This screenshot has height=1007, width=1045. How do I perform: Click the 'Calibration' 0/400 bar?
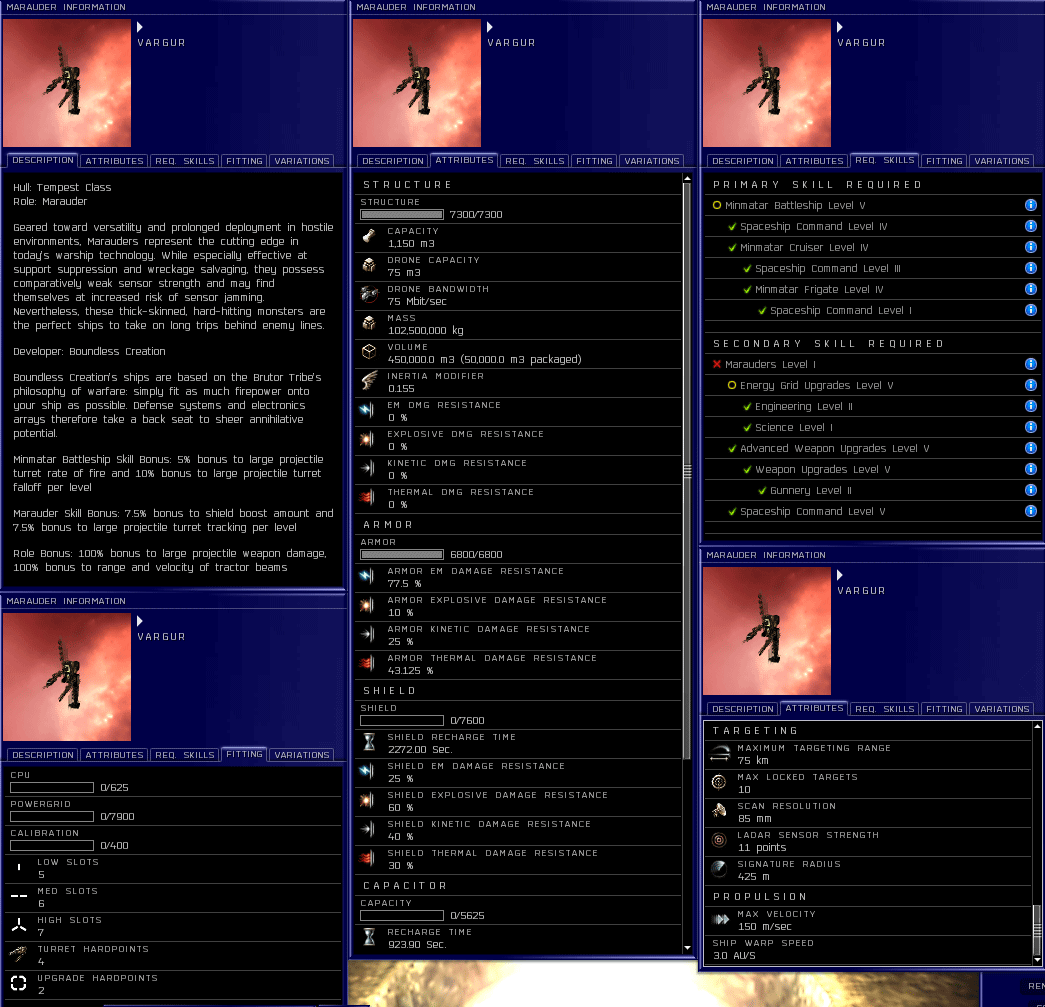coord(52,846)
